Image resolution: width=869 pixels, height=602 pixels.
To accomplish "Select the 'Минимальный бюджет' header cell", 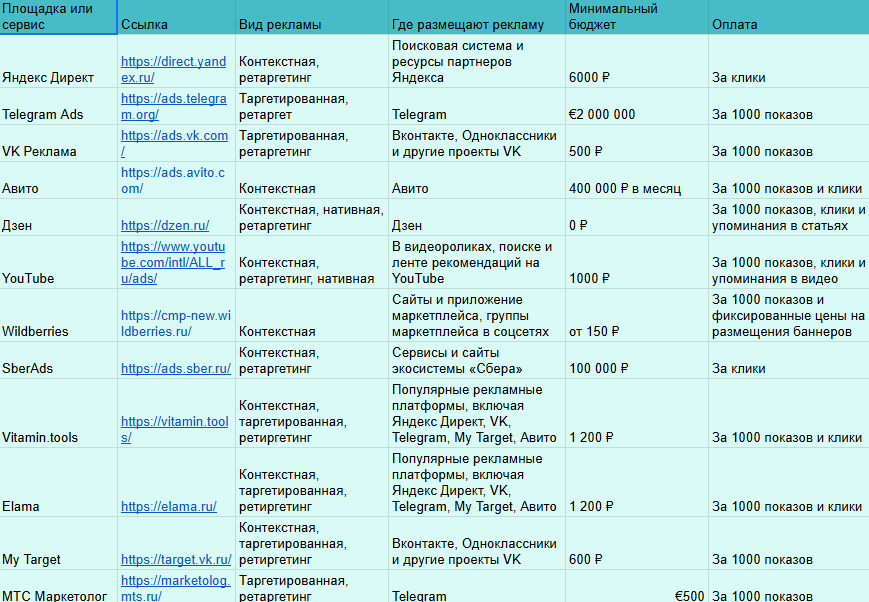I will point(637,17).
